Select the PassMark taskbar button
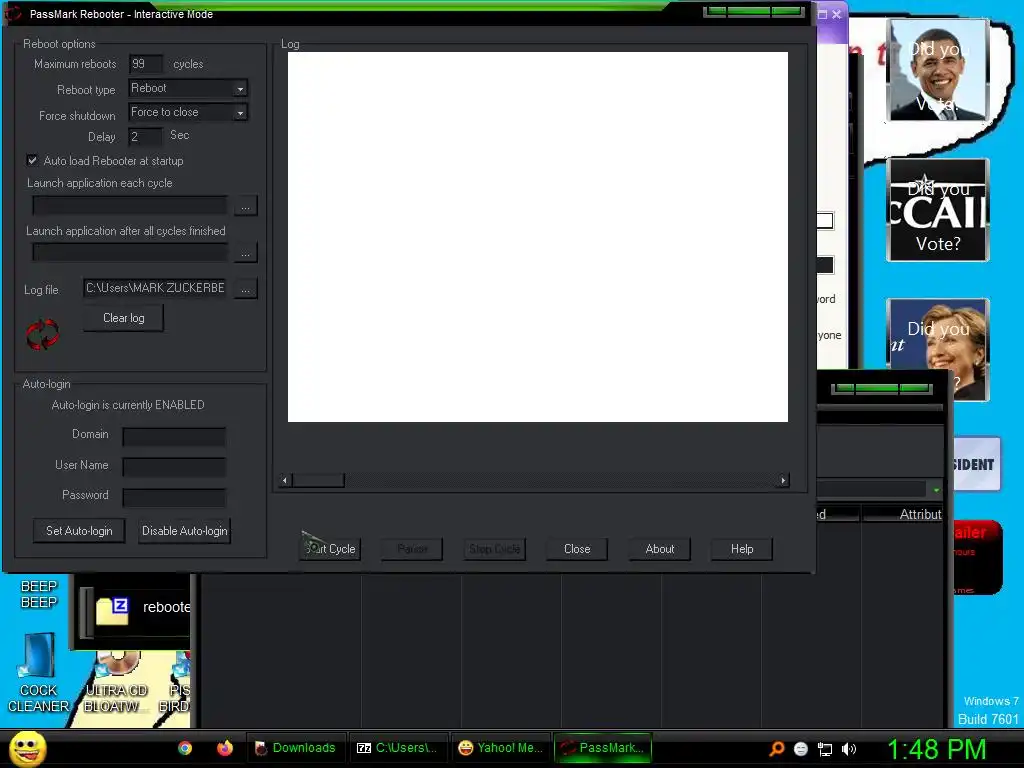The image size is (1024, 768). click(603, 748)
